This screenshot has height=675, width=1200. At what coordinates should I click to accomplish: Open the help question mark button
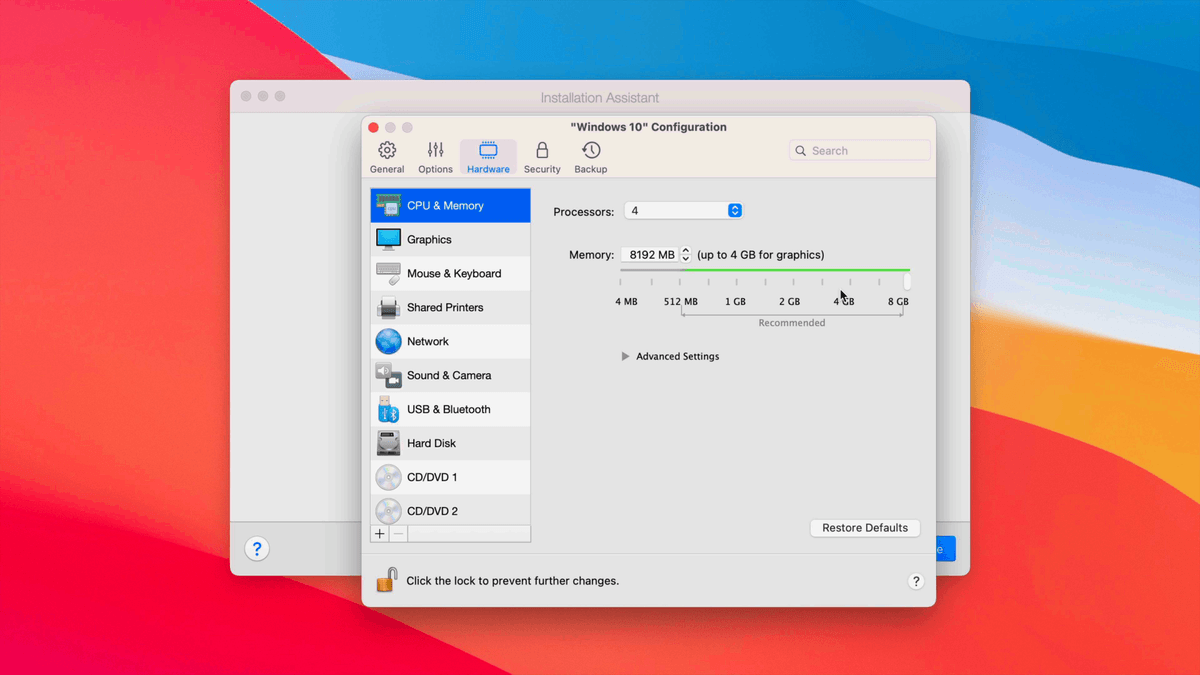[x=916, y=581]
